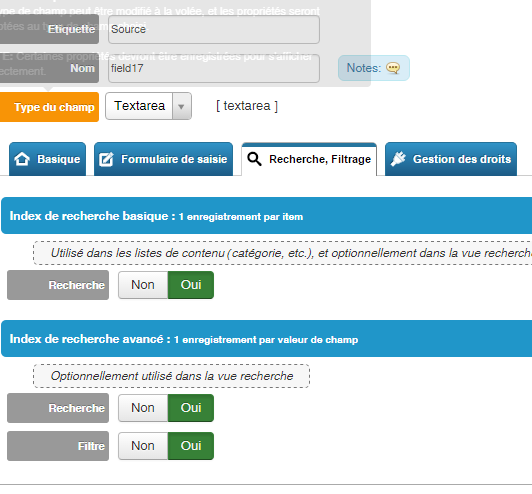Click the speech bubble Notes icon
The height and width of the screenshot is (494, 532).
(393, 68)
